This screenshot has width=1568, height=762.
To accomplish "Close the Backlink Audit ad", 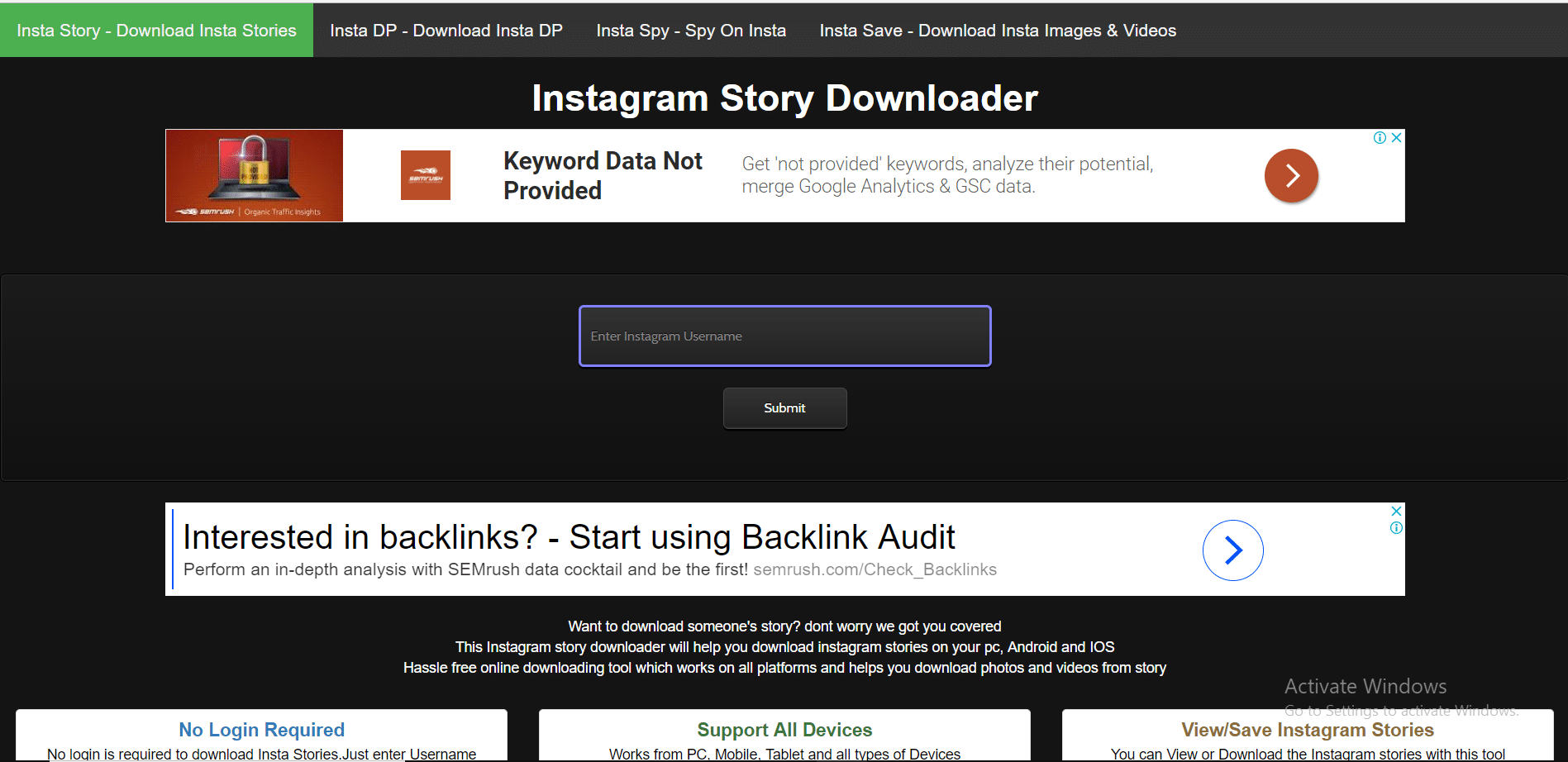I will click(x=1396, y=512).
